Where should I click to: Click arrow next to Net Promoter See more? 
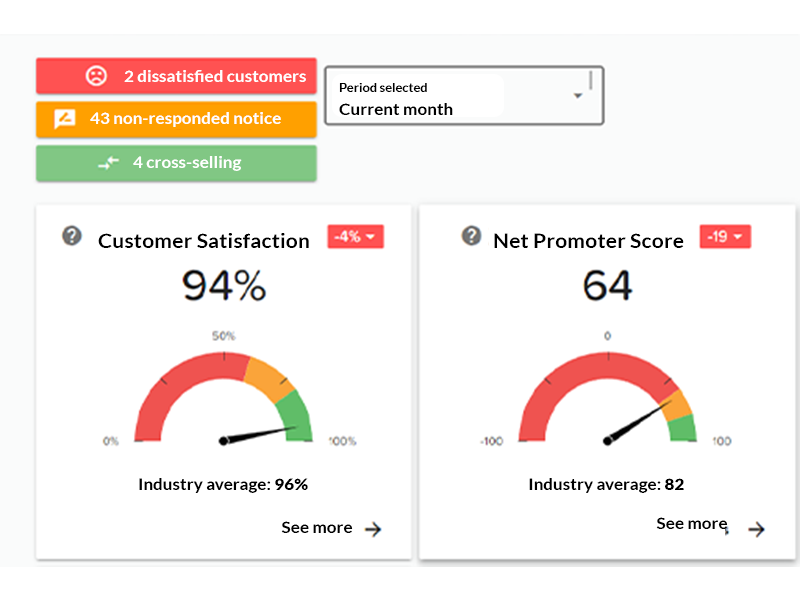(x=757, y=529)
